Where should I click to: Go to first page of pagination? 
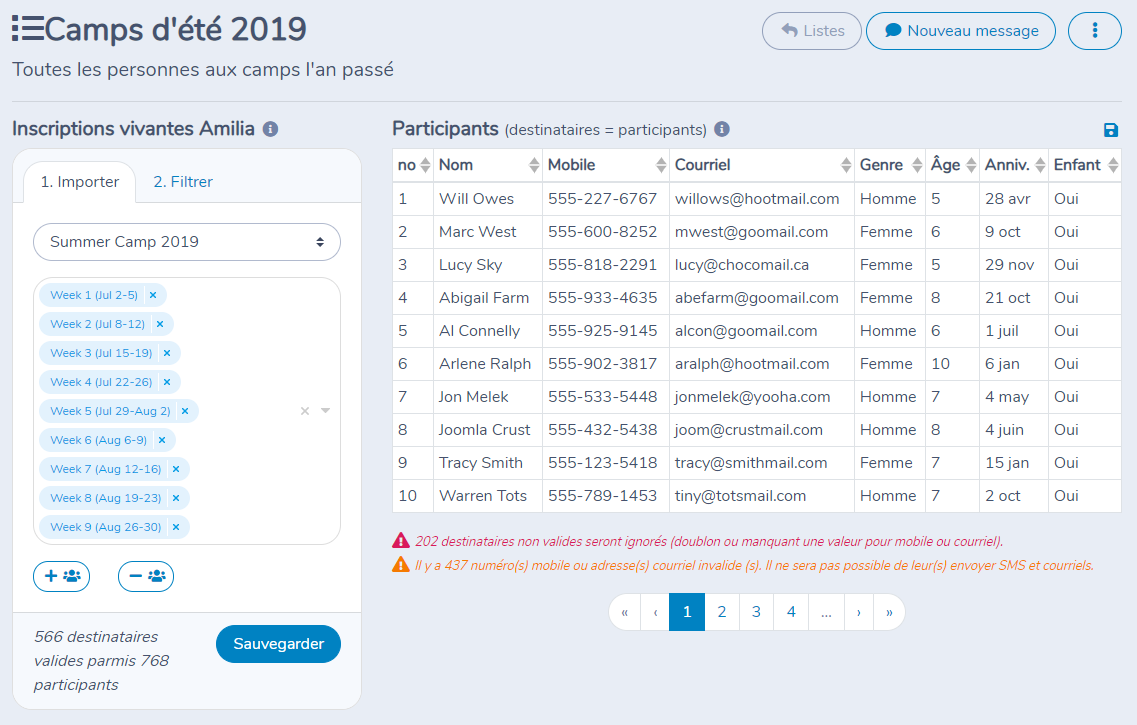[624, 613]
